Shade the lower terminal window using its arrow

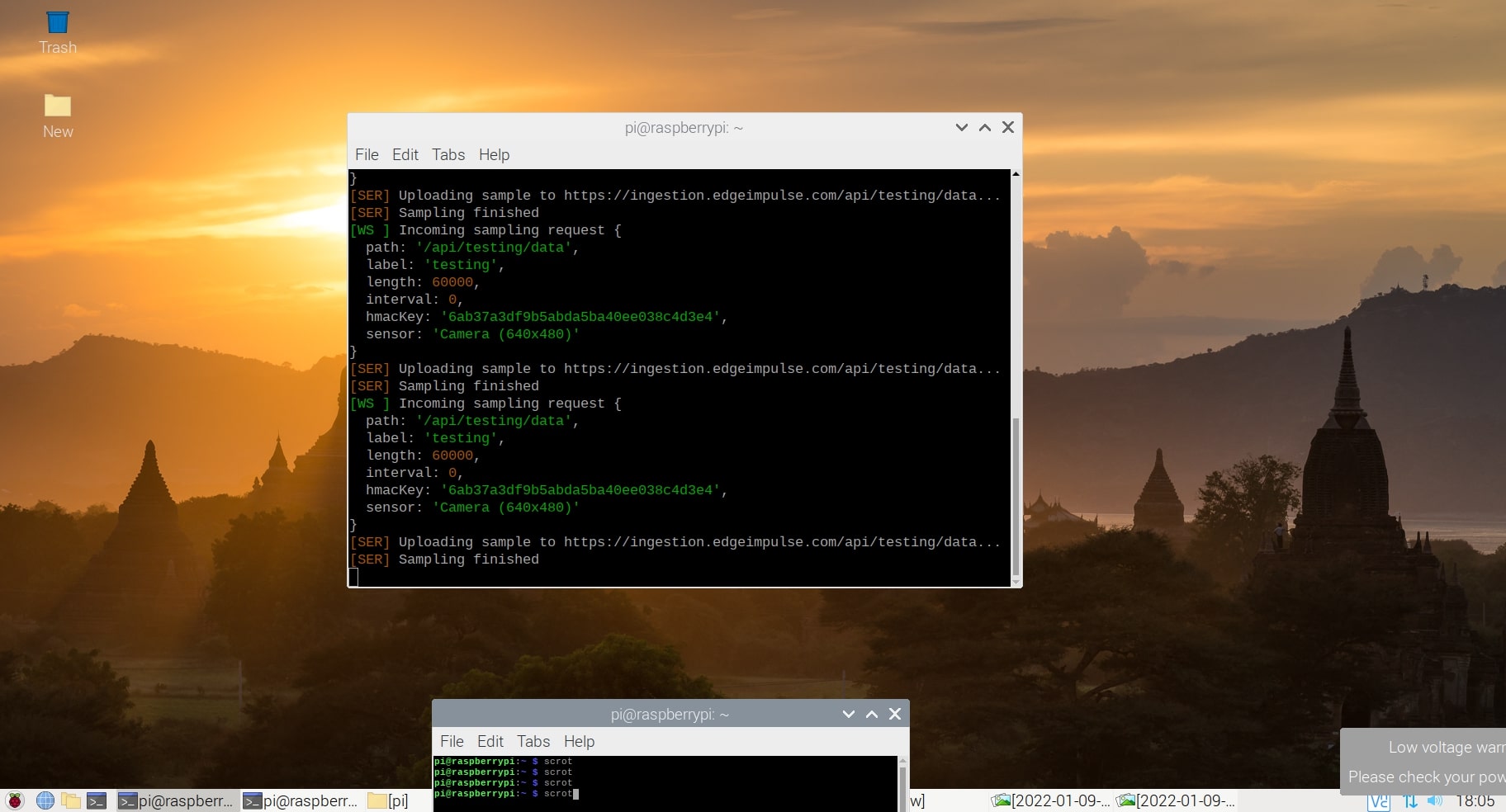click(x=847, y=714)
